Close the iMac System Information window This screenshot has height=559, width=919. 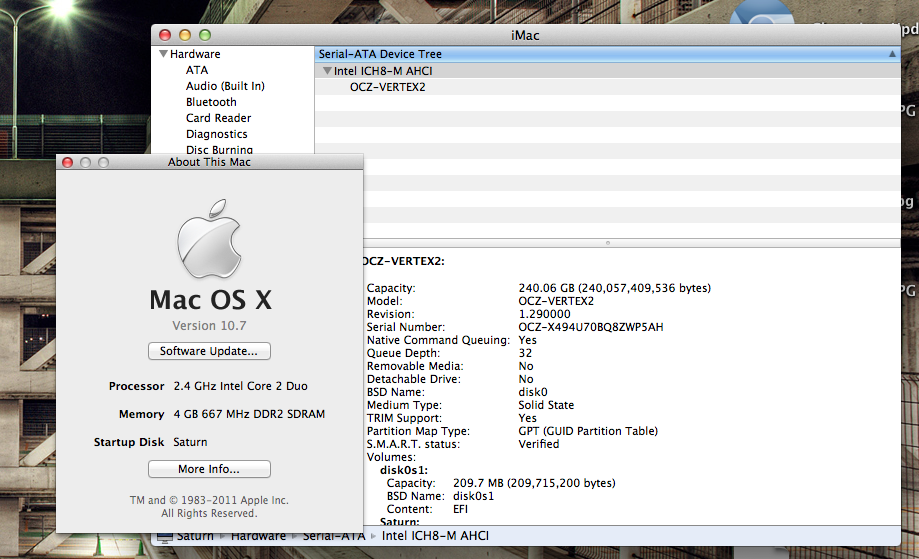[x=165, y=35]
